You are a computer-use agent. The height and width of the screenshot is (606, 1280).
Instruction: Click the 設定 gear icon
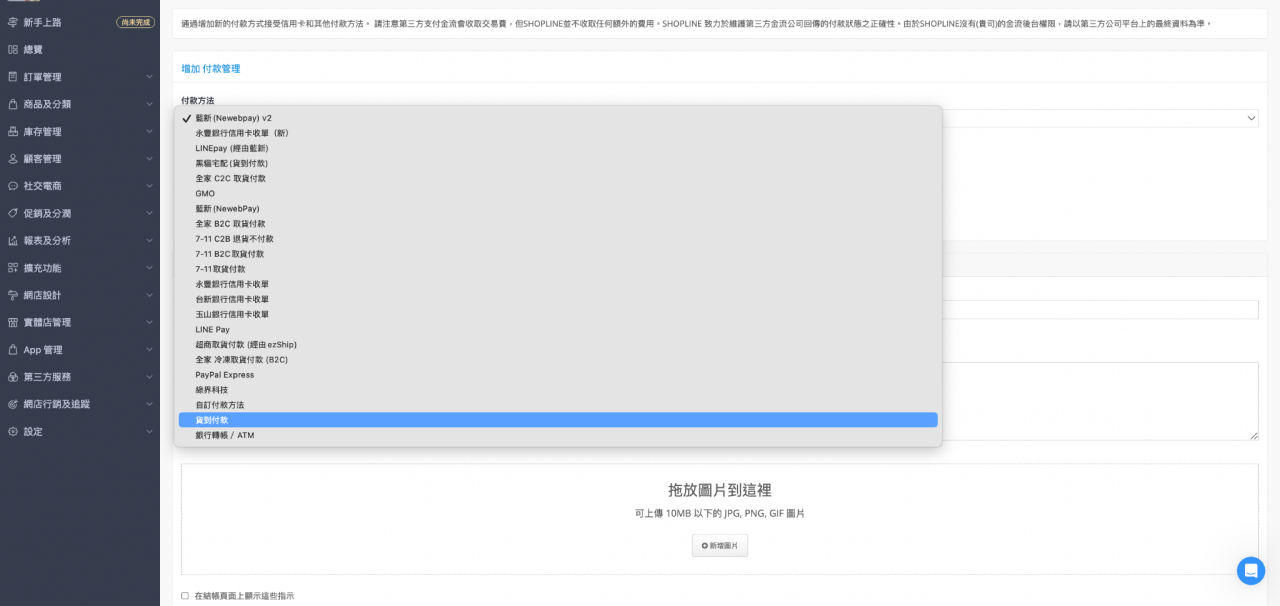point(12,432)
